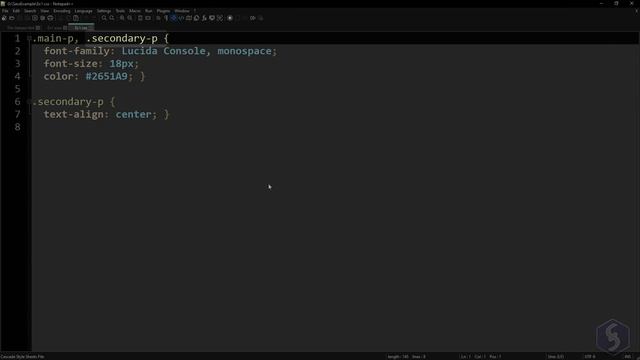
Task: Open the Encoding menu
Action: coord(62,11)
